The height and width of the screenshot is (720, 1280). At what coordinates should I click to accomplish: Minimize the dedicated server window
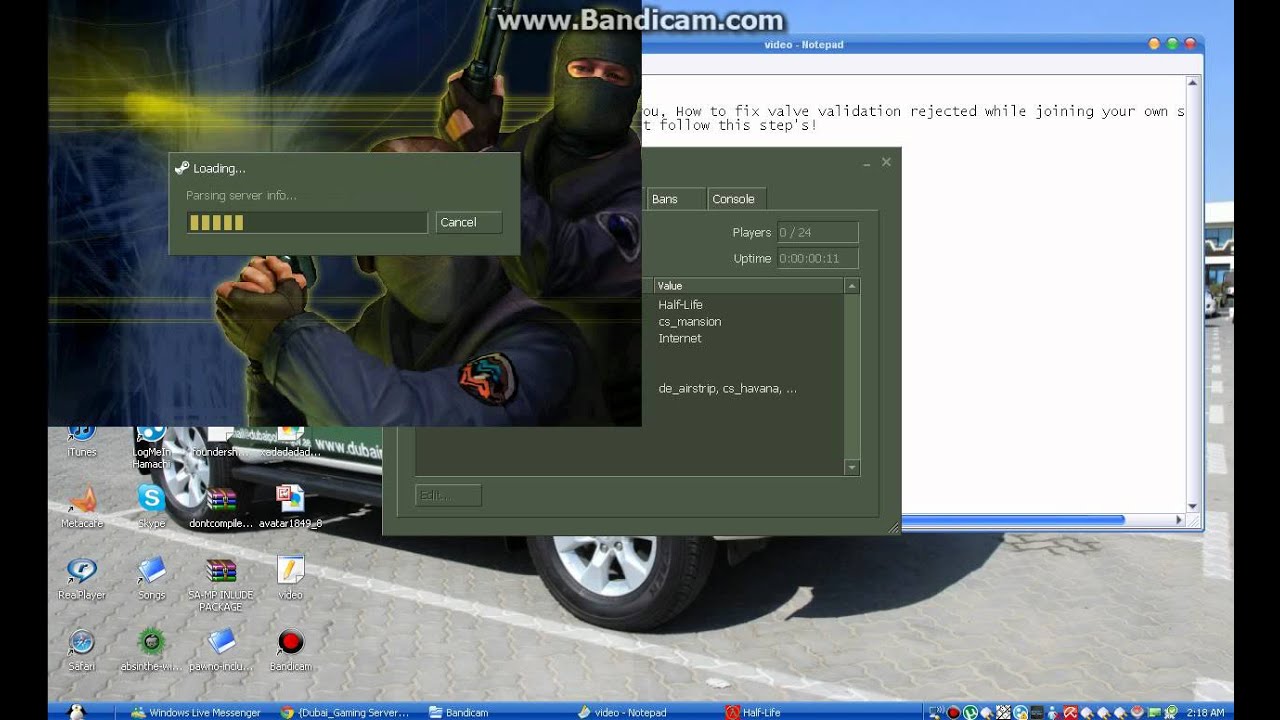(866, 163)
